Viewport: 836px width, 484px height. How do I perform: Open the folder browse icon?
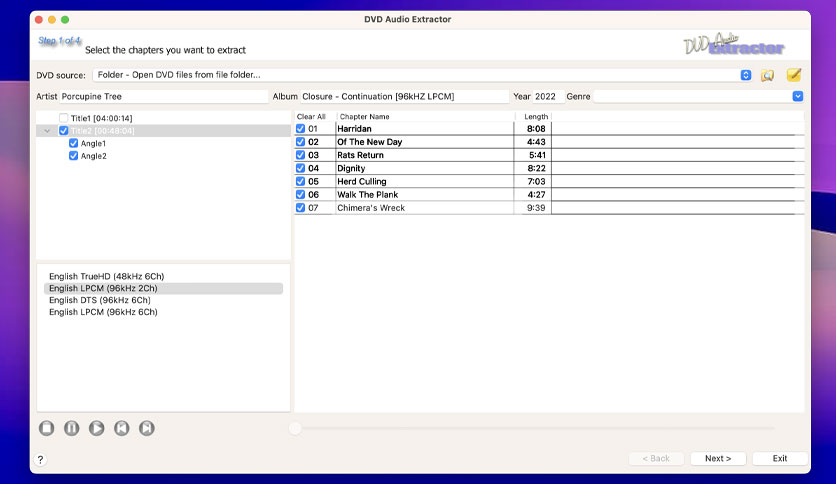[x=767, y=75]
